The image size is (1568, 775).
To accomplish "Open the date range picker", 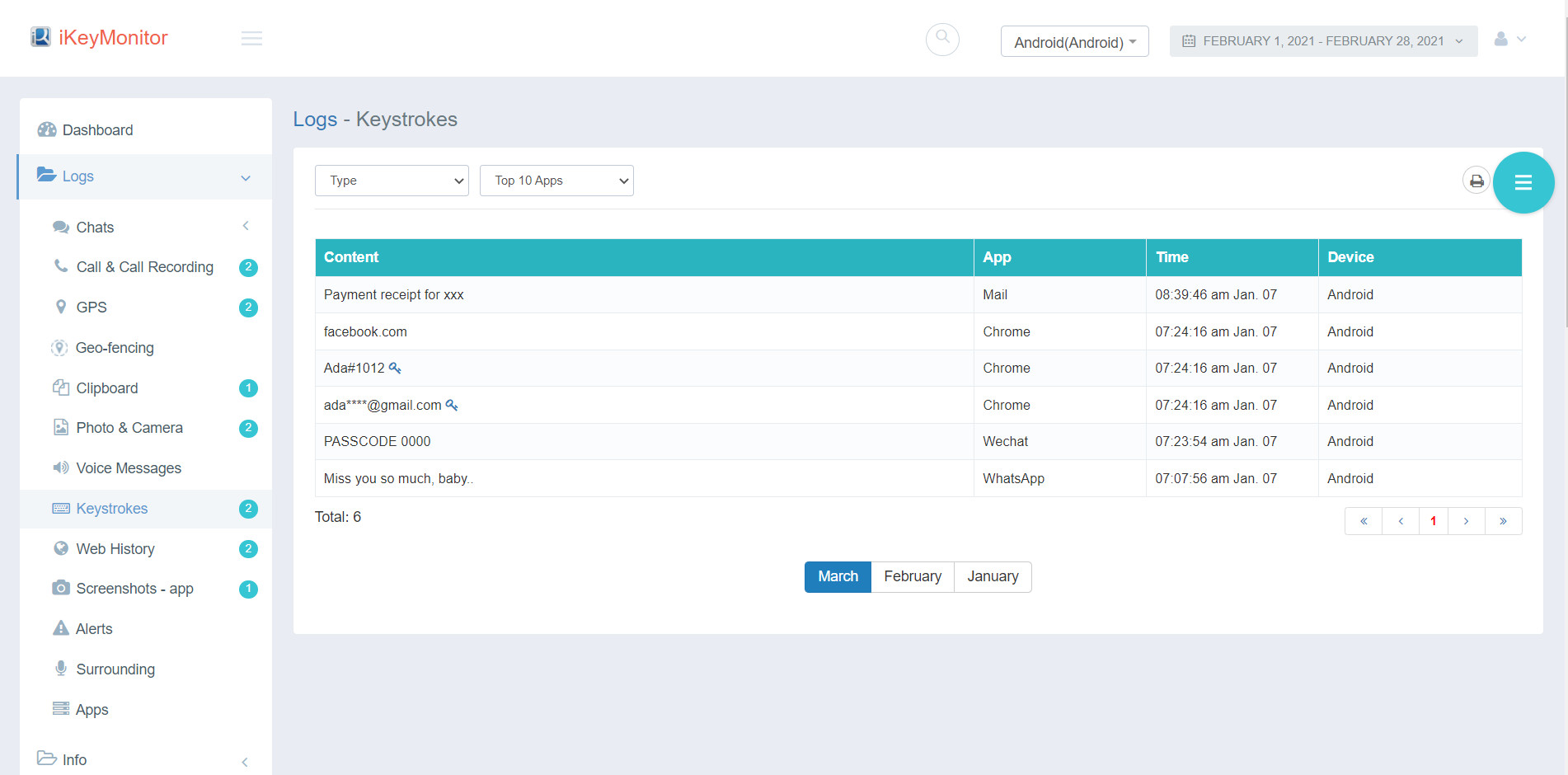I will pos(1322,41).
